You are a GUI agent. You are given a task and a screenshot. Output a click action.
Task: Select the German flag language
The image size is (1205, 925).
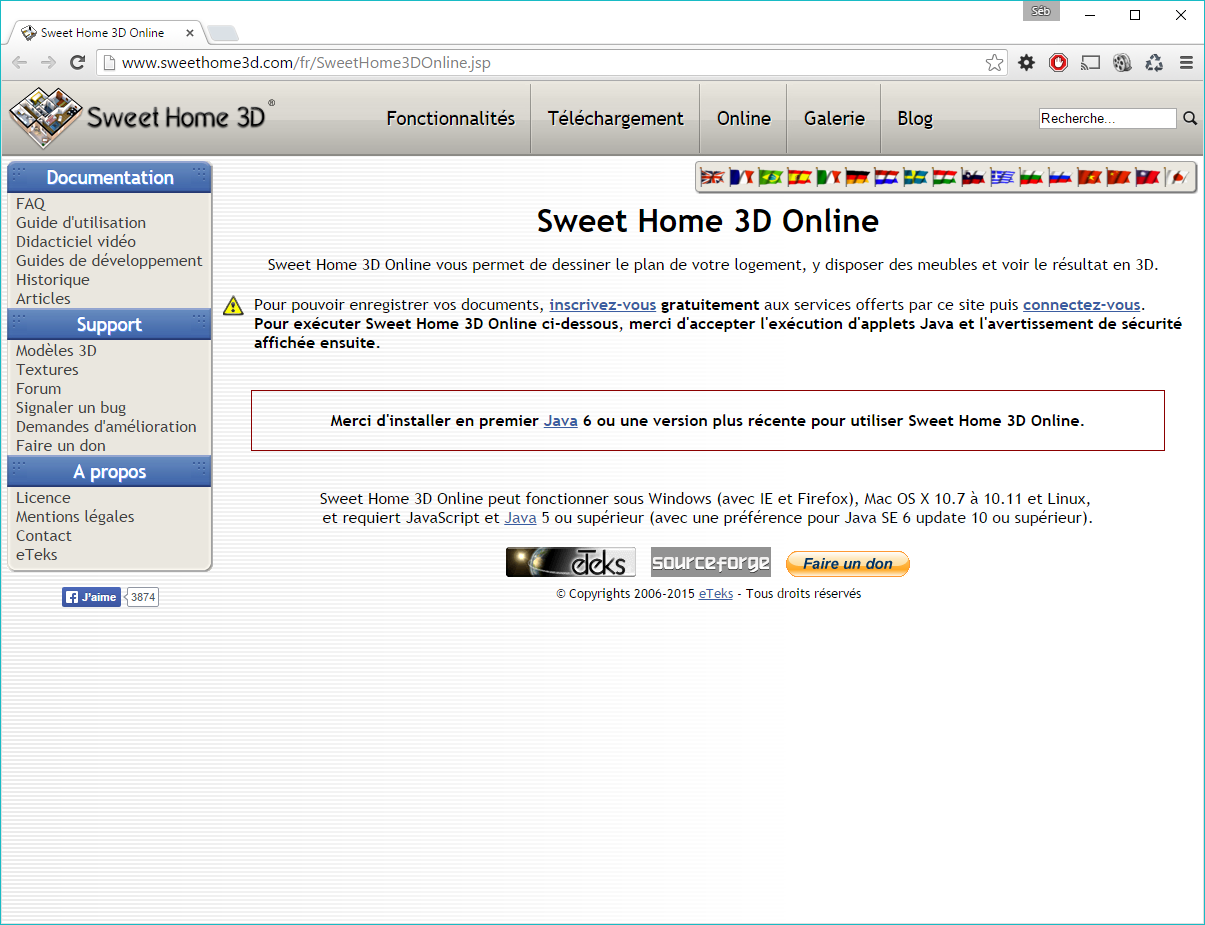click(857, 177)
